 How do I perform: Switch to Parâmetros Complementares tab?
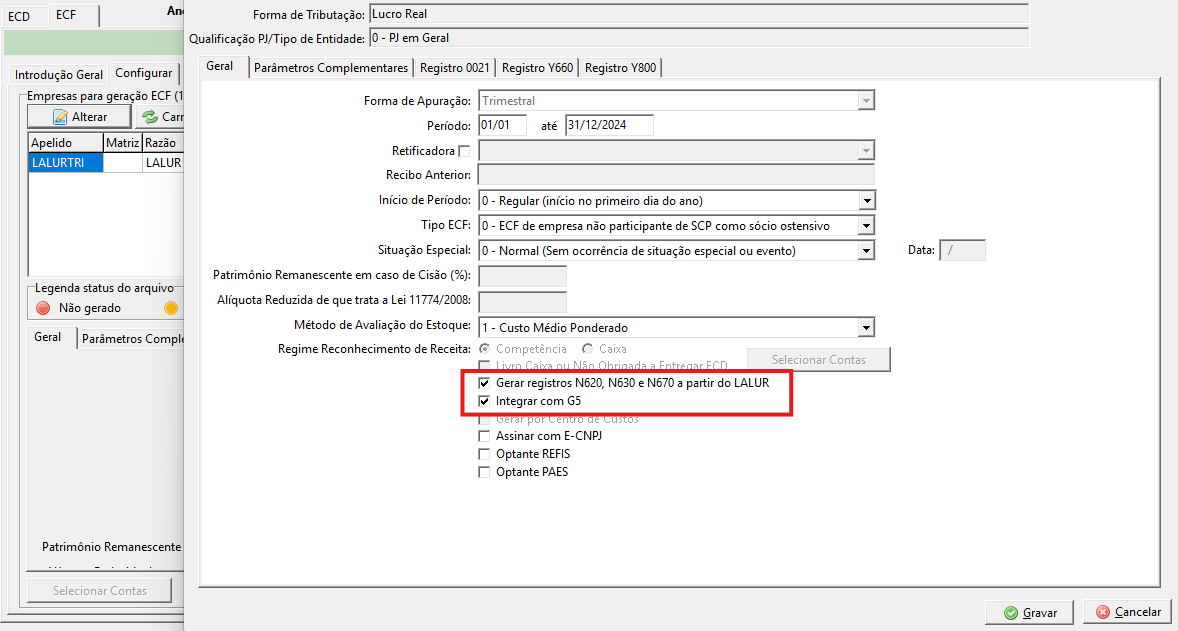tap(331, 68)
